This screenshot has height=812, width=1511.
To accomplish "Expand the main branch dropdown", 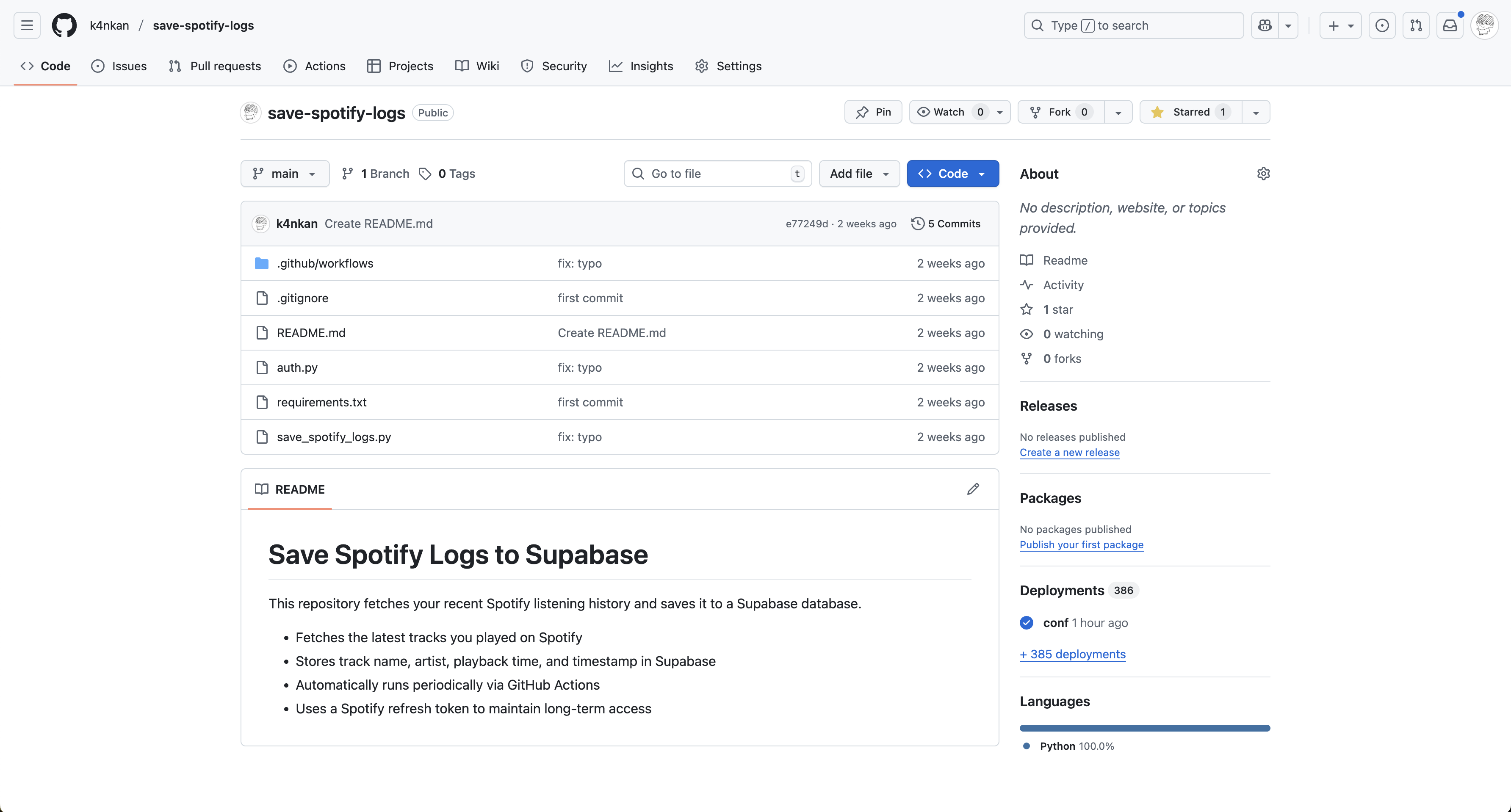I will pos(285,174).
